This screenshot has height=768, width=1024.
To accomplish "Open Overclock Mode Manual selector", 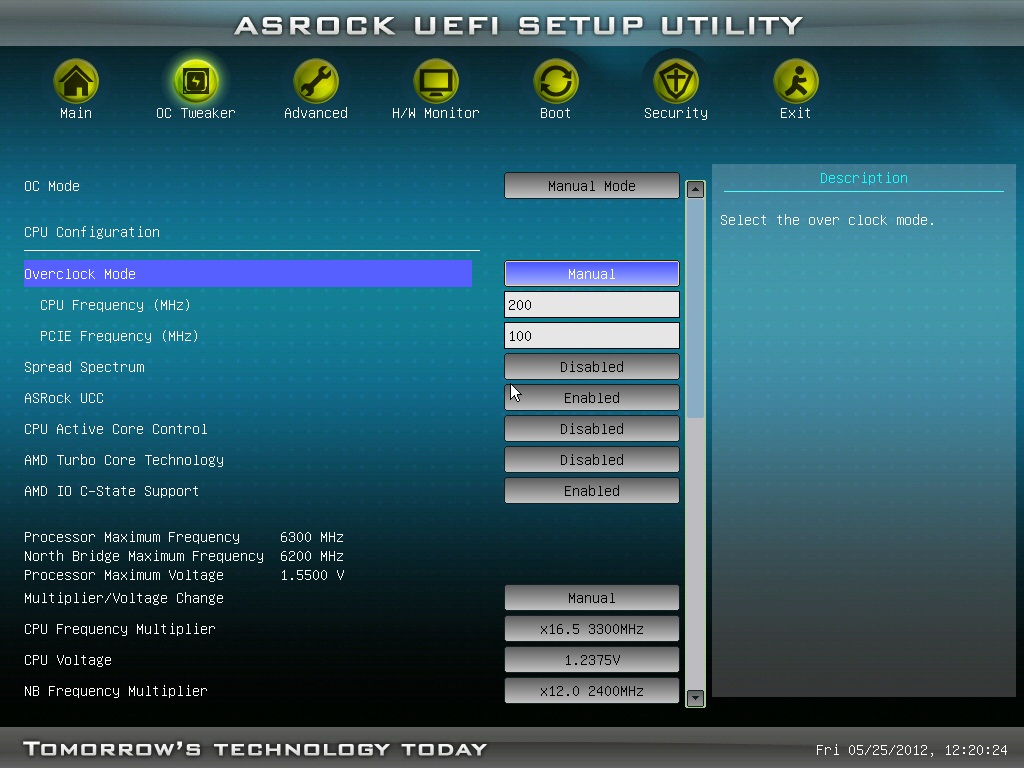I will point(592,274).
